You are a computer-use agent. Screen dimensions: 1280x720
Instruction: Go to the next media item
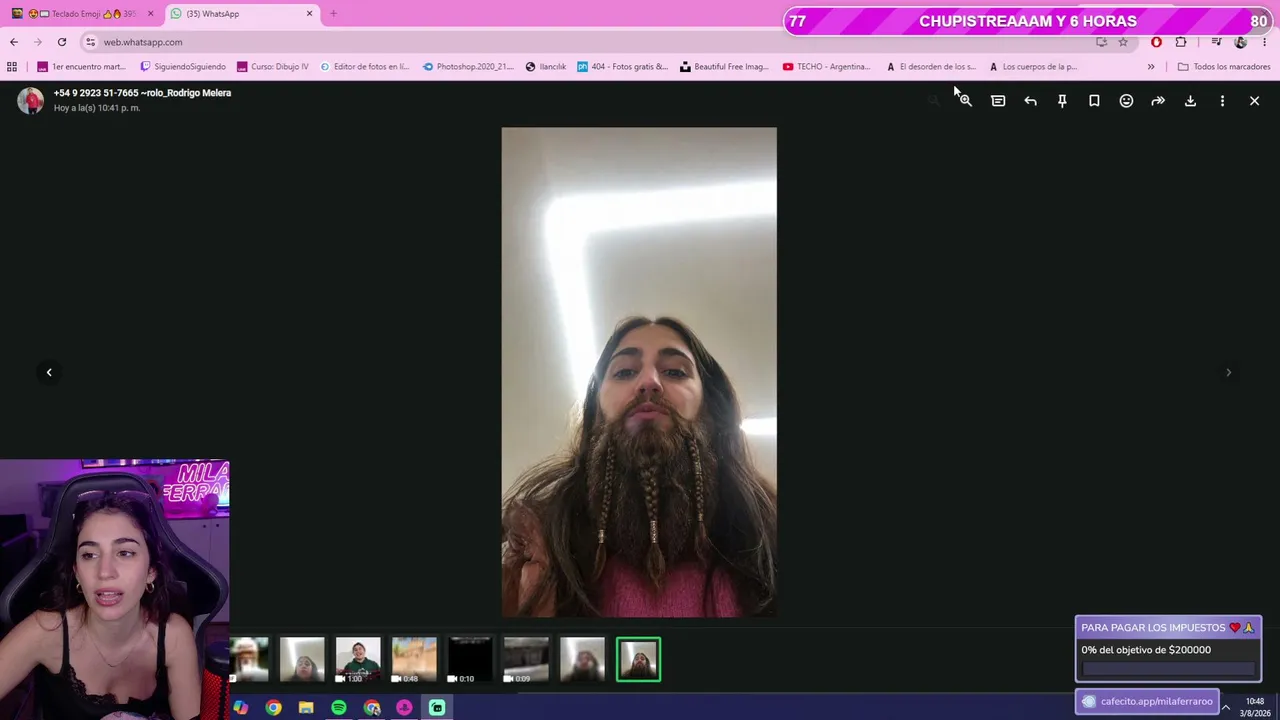pyautogui.click(x=1229, y=372)
